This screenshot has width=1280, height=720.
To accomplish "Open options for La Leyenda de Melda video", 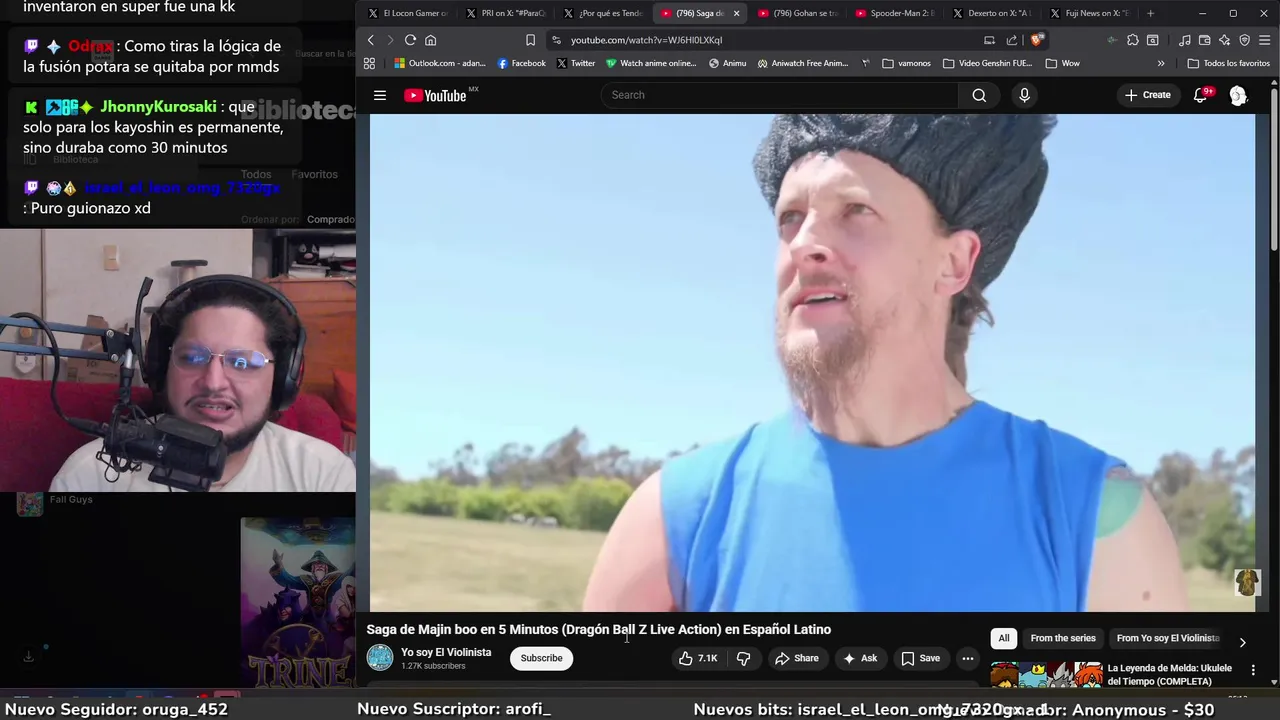I will coord(1253,670).
